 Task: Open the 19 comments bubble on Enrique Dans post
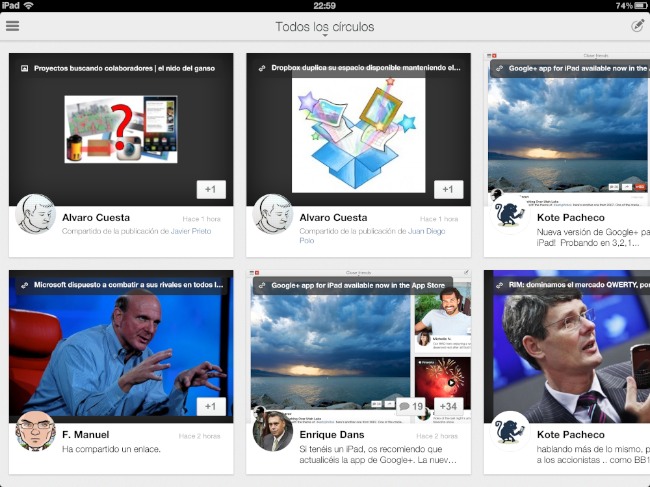(x=411, y=406)
